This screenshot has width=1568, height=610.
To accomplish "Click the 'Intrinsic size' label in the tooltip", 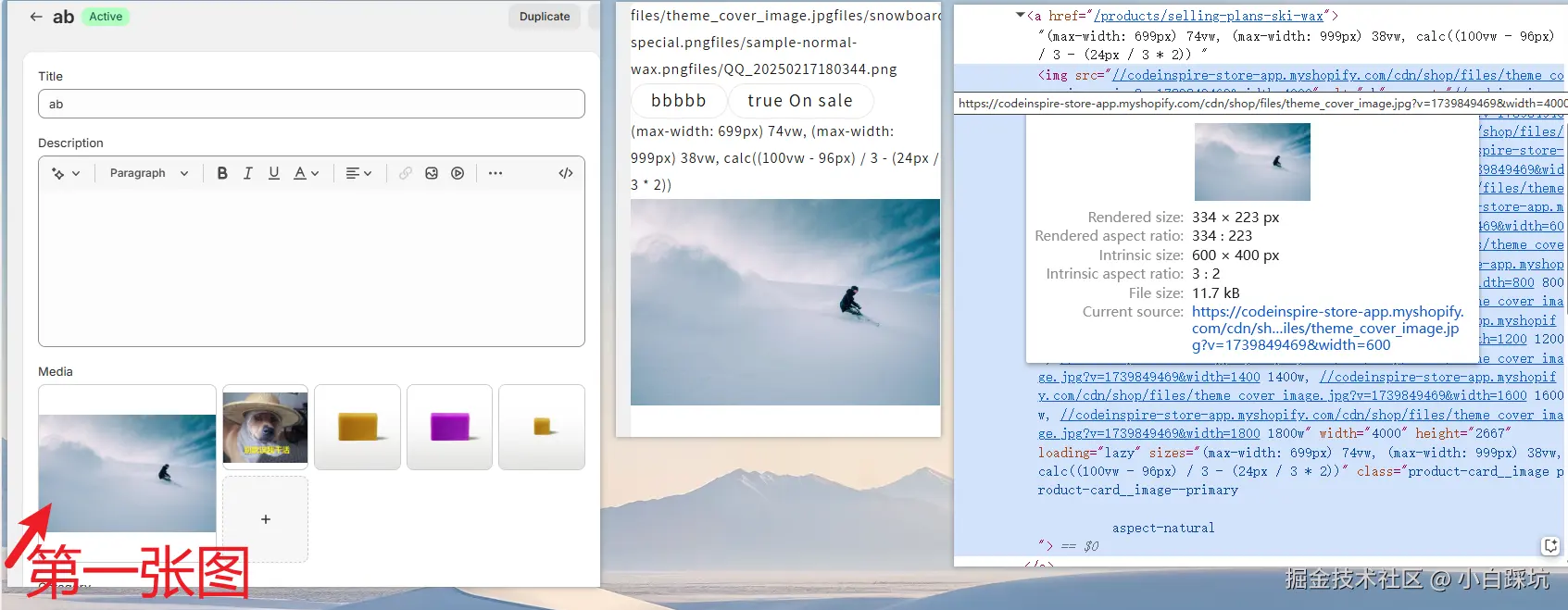I will (x=1141, y=255).
